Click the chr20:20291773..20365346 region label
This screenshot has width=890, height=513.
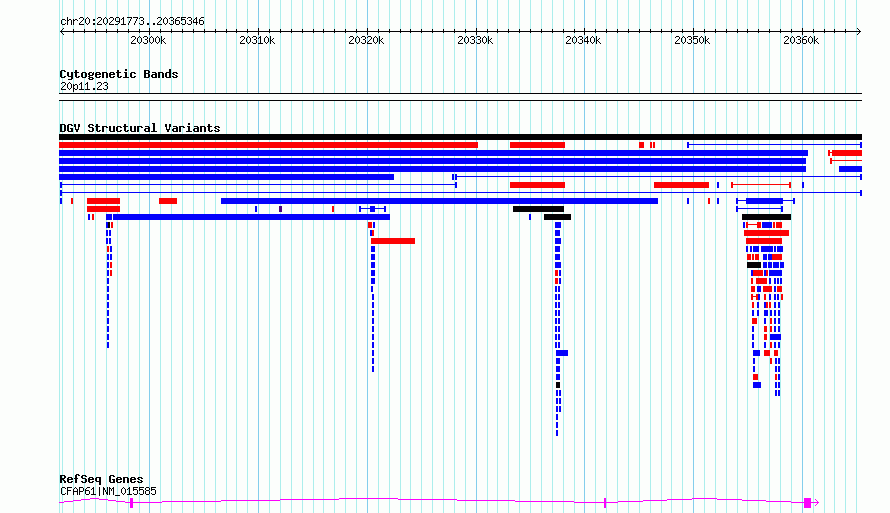(x=132, y=22)
